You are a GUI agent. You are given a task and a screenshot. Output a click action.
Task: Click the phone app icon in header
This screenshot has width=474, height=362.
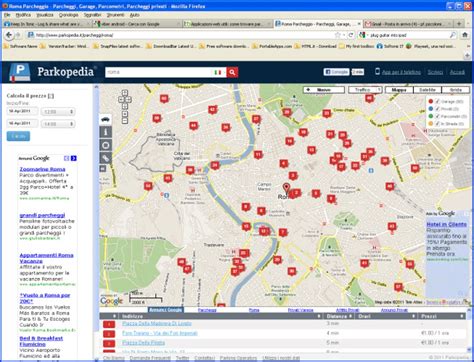point(377,71)
